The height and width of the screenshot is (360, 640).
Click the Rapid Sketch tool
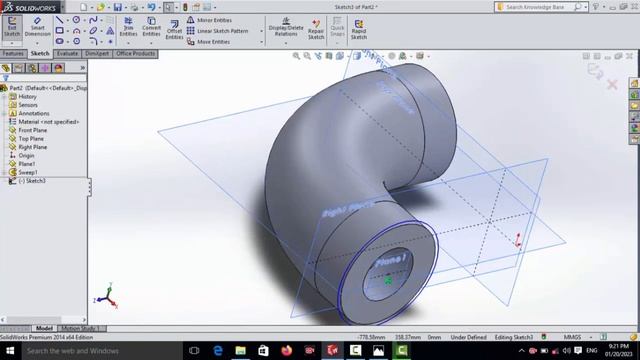click(x=359, y=29)
